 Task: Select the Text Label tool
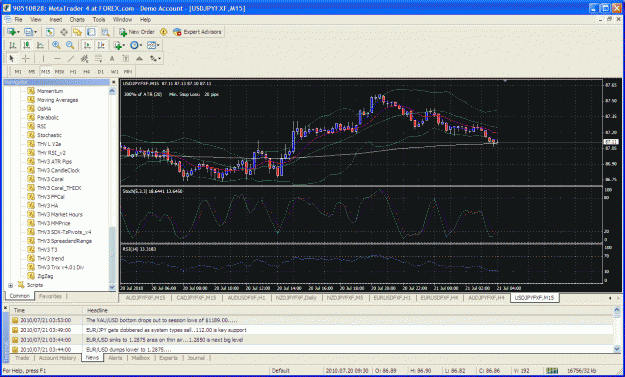pyautogui.click(x=126, y=59)
